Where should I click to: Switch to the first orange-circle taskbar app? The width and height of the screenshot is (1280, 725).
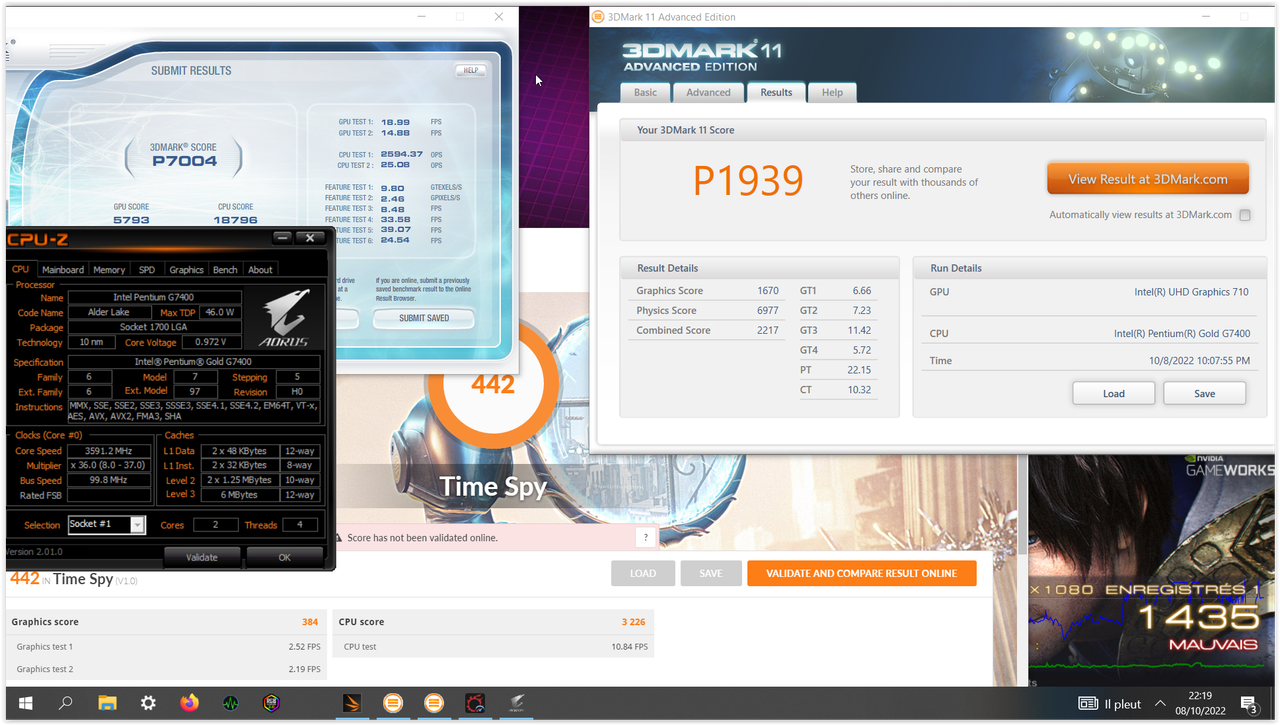click(x=393, y=703)
